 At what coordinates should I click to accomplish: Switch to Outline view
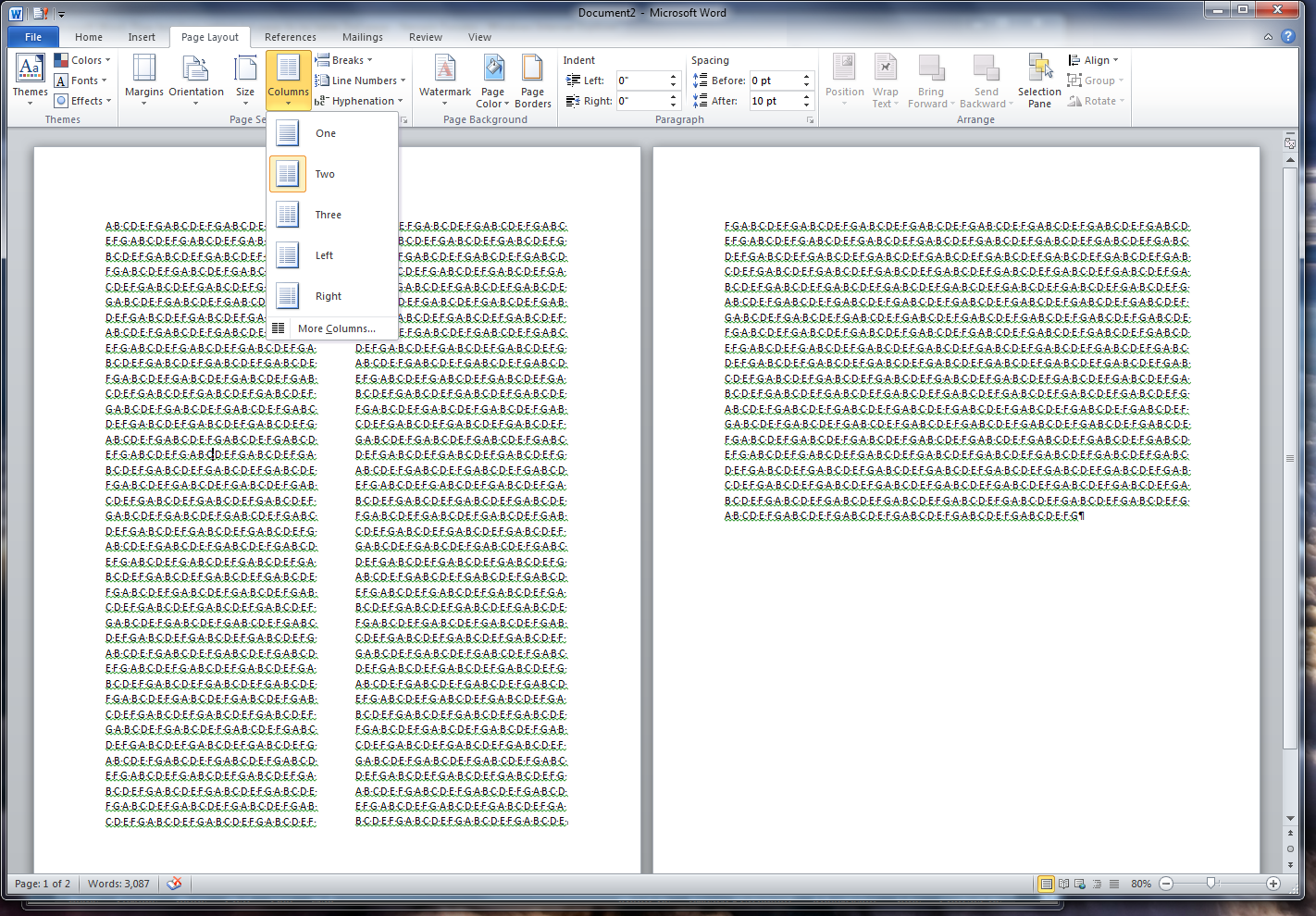1097,884
